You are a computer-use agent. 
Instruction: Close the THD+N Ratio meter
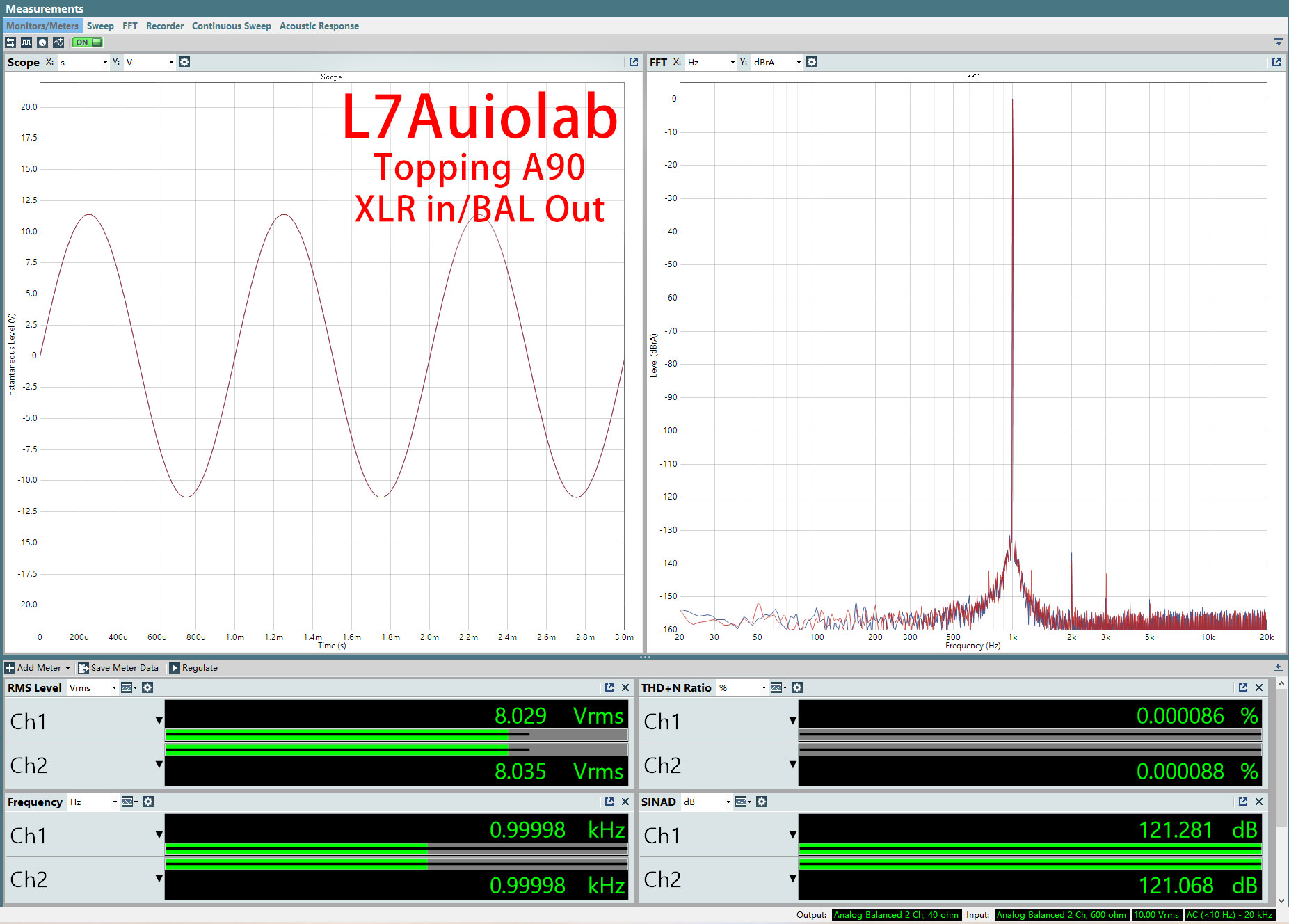click(x=1259, y=687)
